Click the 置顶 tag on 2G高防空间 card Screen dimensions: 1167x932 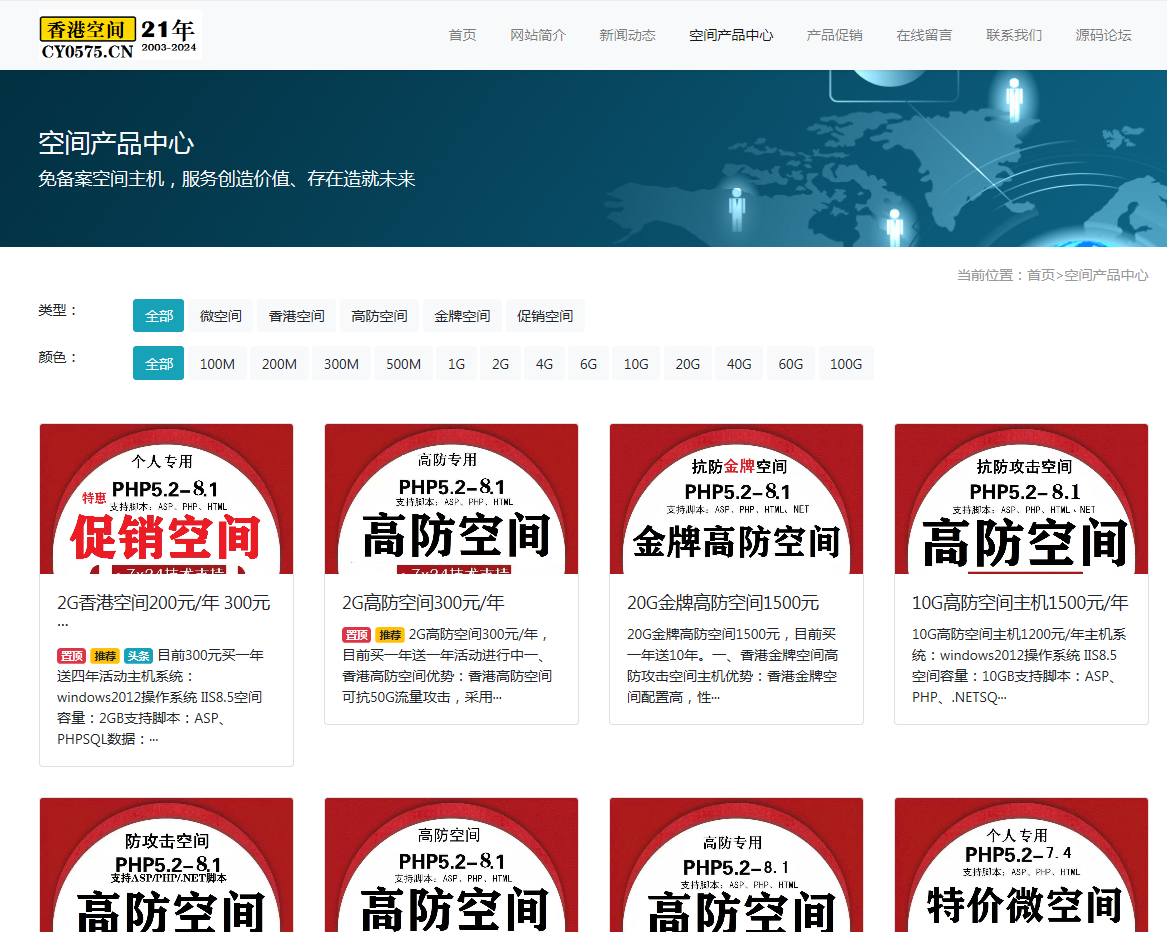pyautogui.click(x=357, y=635)
